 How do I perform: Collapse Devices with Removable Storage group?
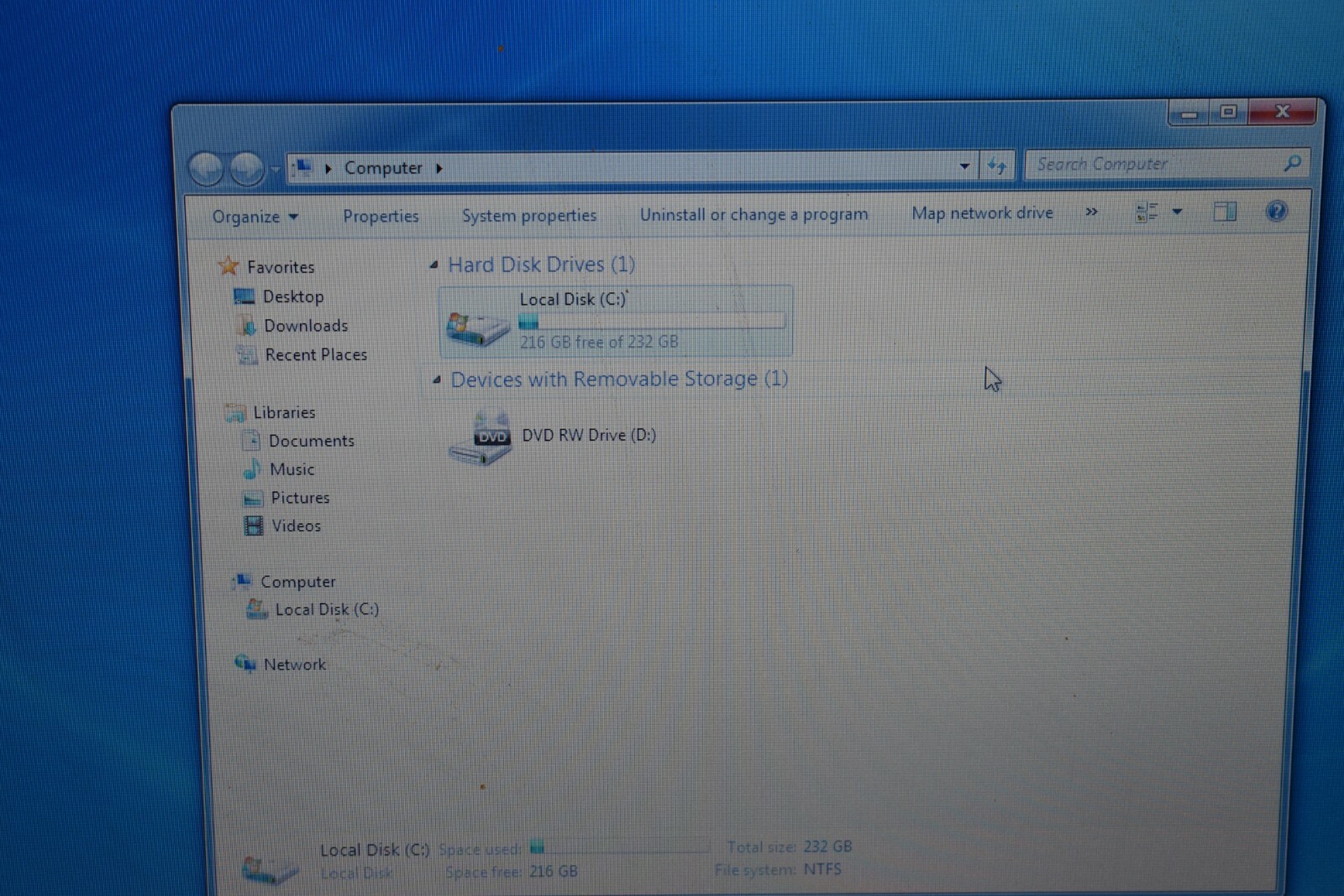pos(436,380)
